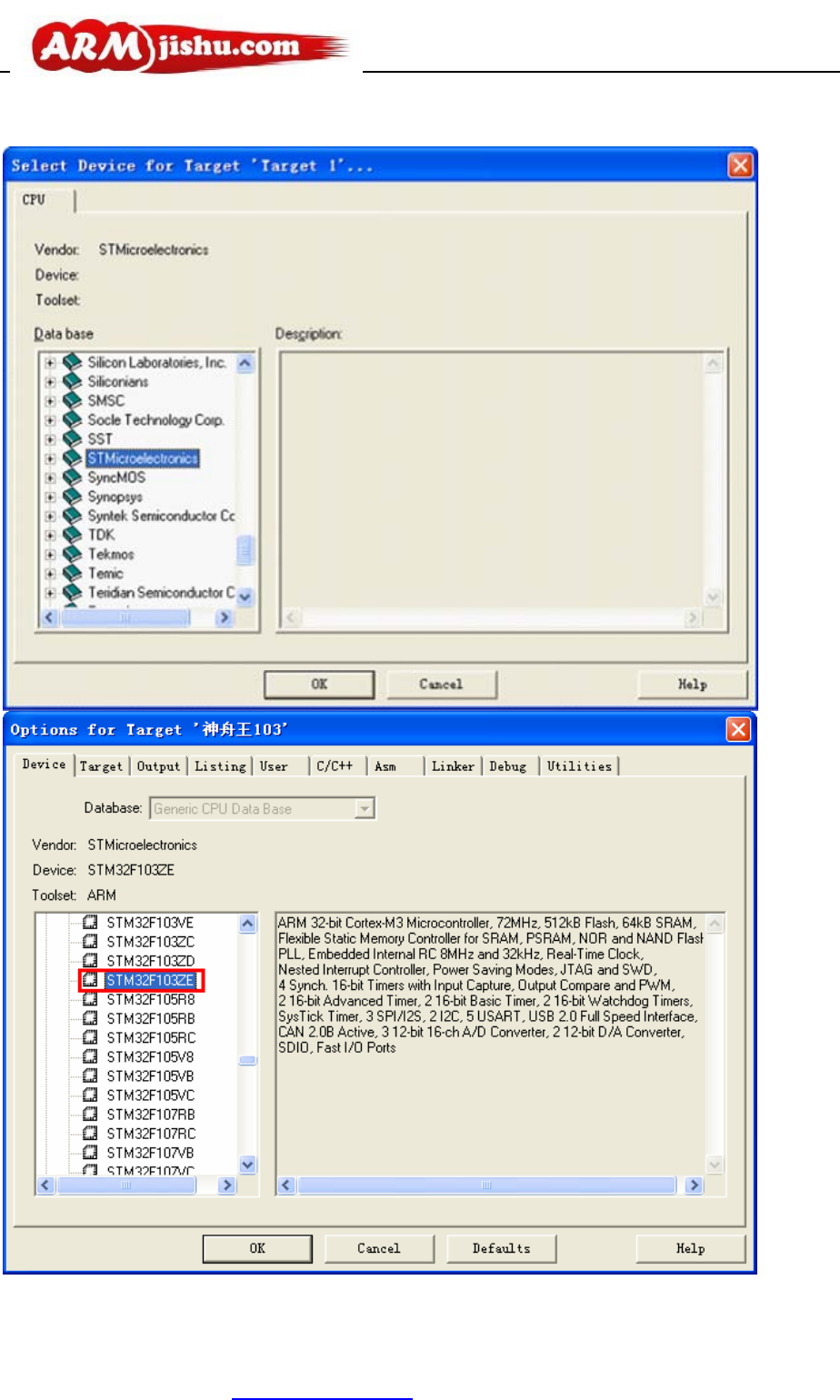Click the Synopsys book icon
Viewport: 840px width, 1400px height.
[x=72, y=497]
